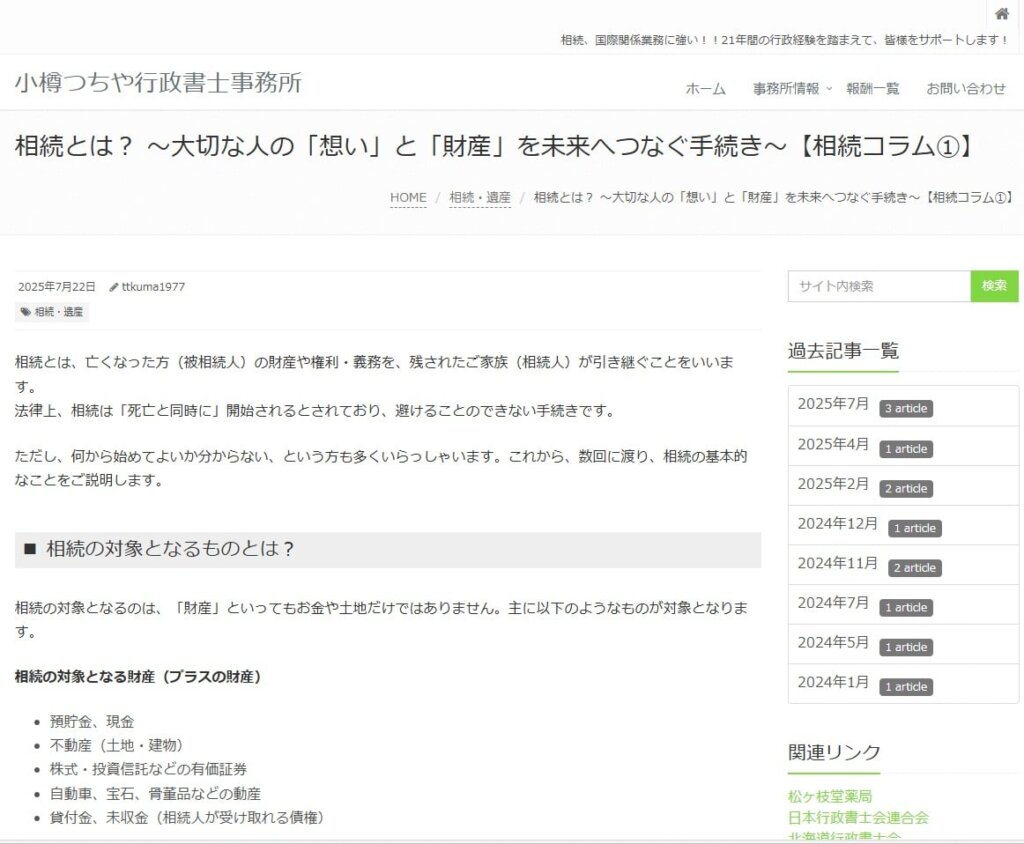Open the 報酬一覧 menu item
Image resolution: width=1024 pixels, height=844 pixels.
tap(872, 89)
